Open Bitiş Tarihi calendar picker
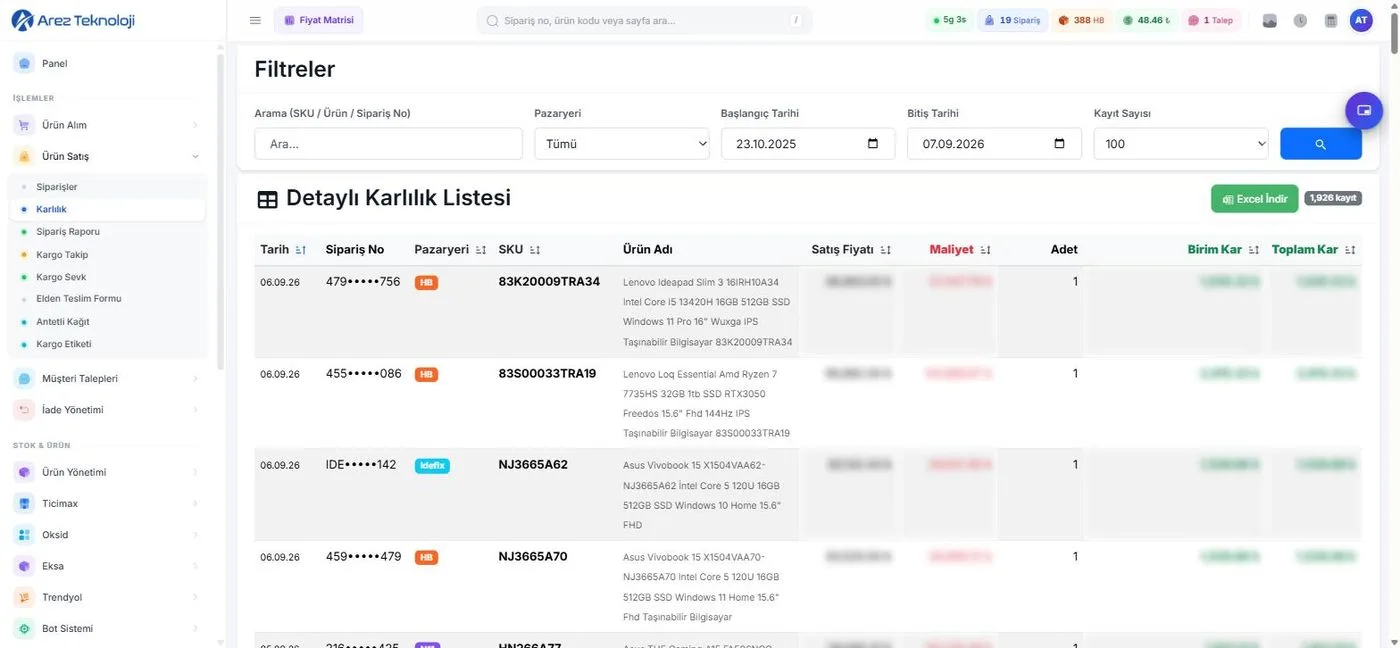 coord(1060,144)
